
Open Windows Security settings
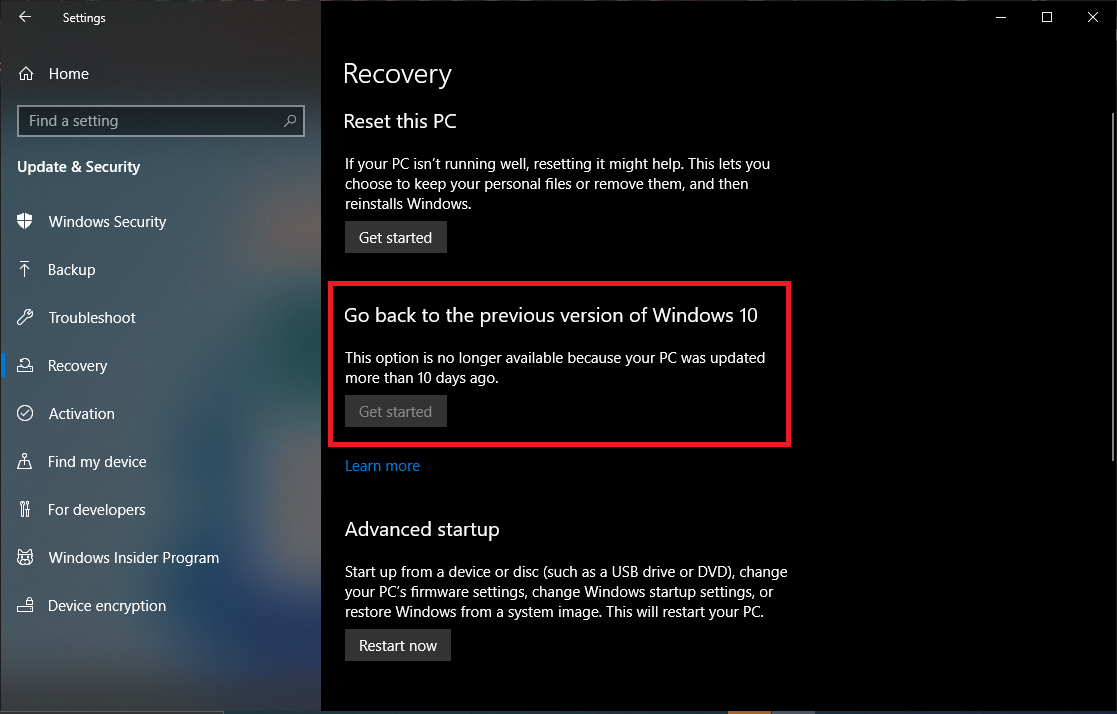click(x=107, y=222)
